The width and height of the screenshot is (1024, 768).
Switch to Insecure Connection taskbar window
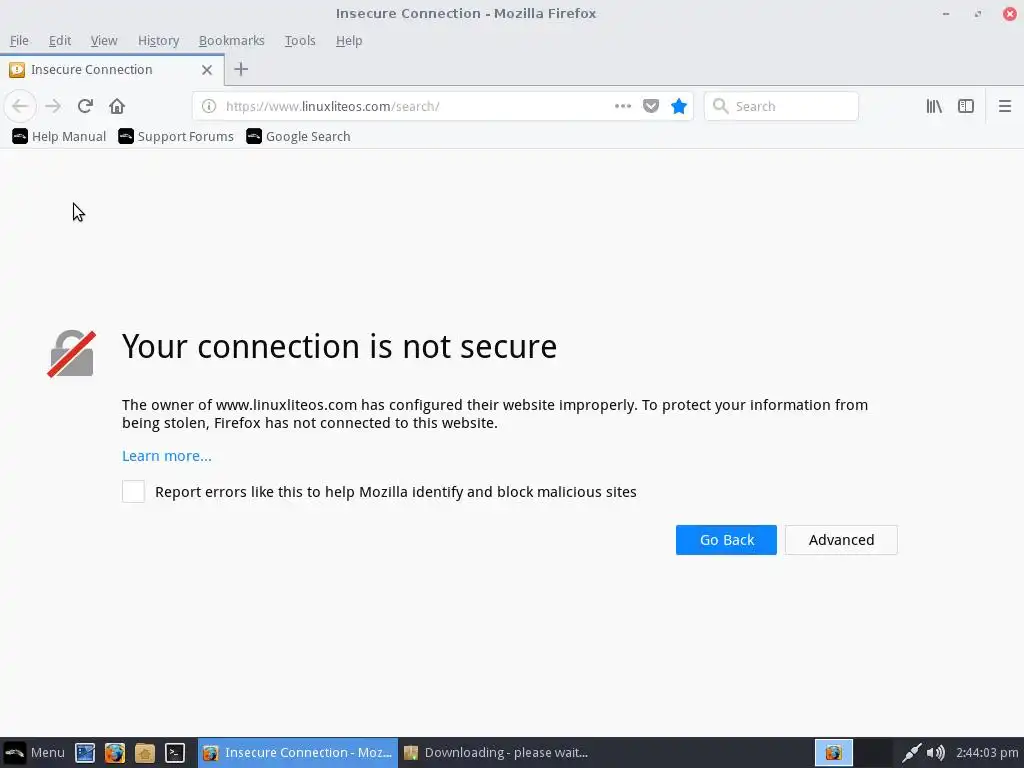(x=298, y=752)
